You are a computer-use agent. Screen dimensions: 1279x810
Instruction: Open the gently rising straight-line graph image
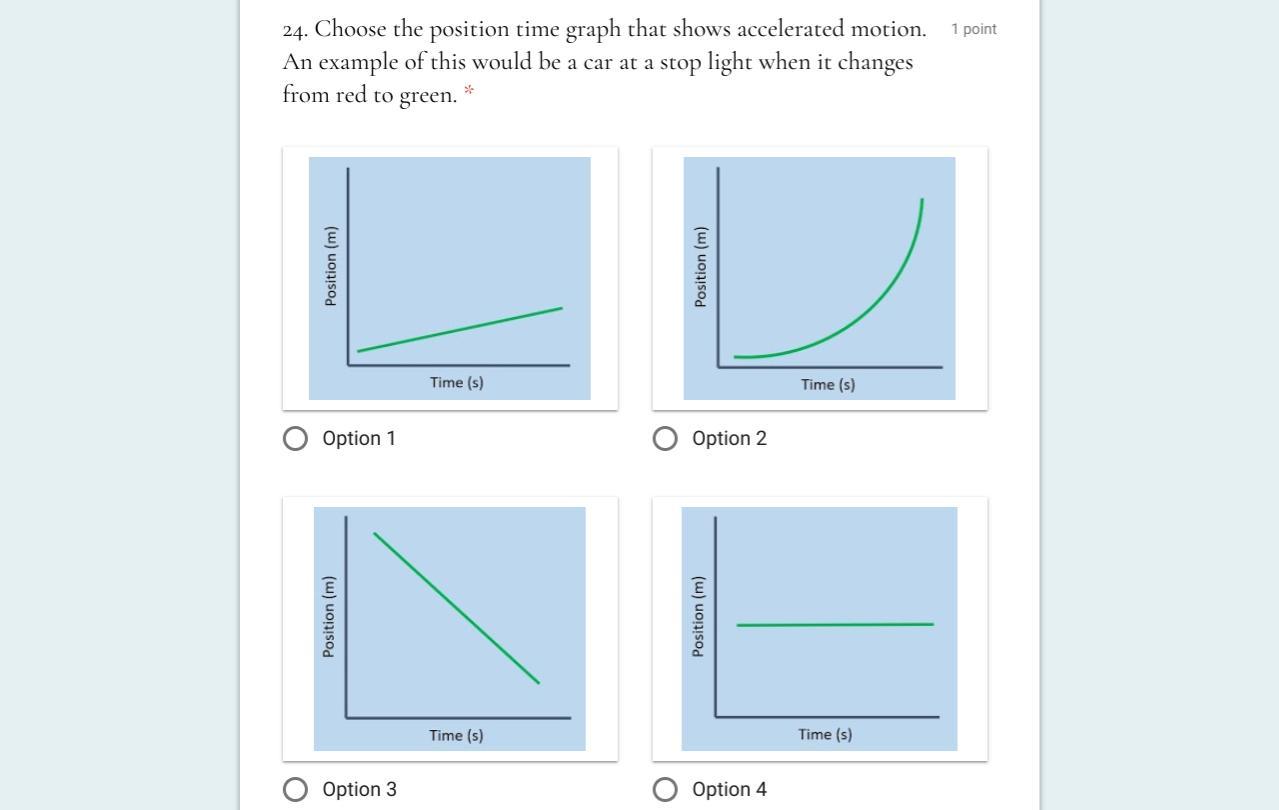pyautogui.click(x=450, y=278)
